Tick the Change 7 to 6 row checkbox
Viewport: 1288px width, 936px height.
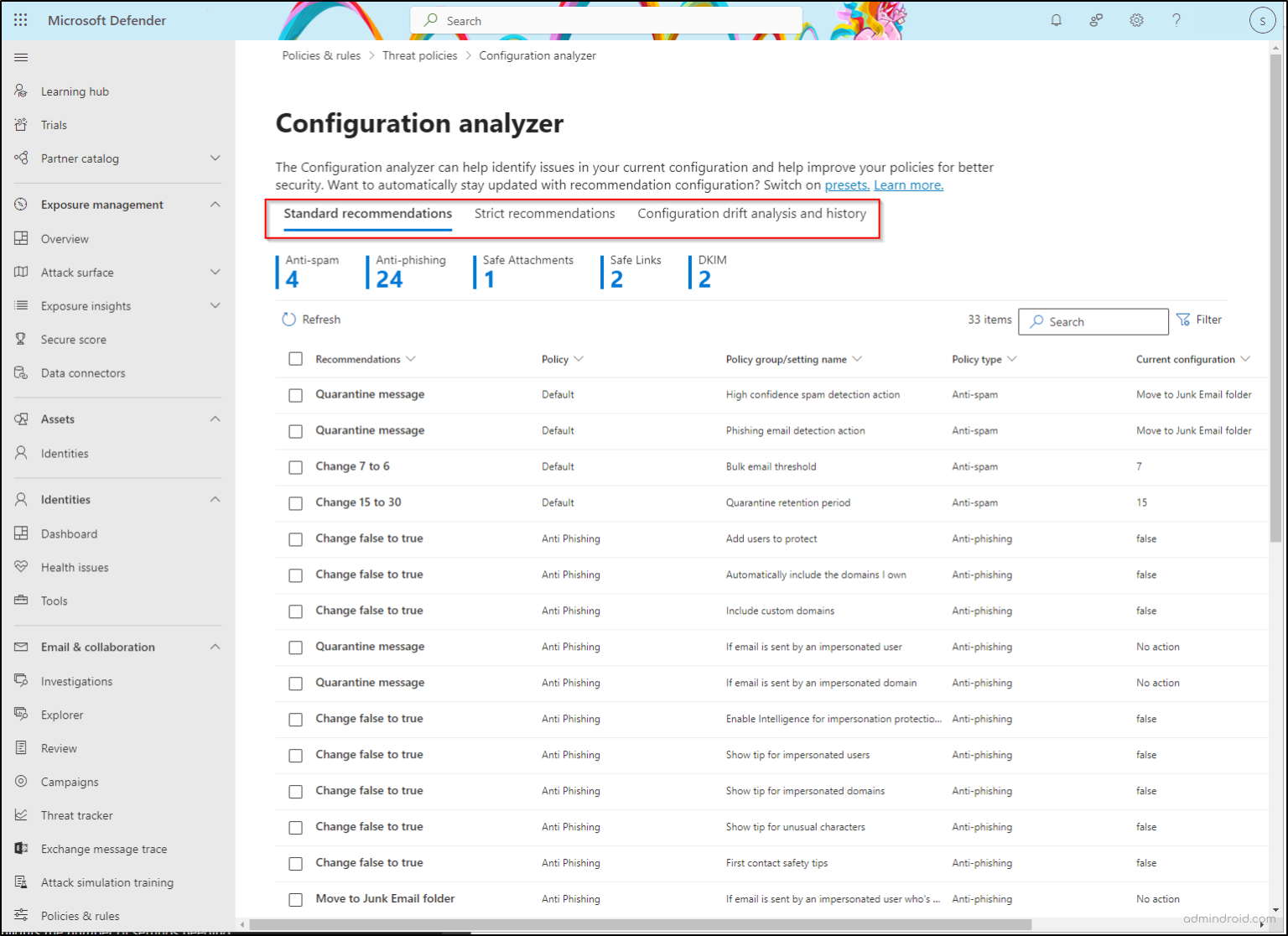(x=295, y=467)
